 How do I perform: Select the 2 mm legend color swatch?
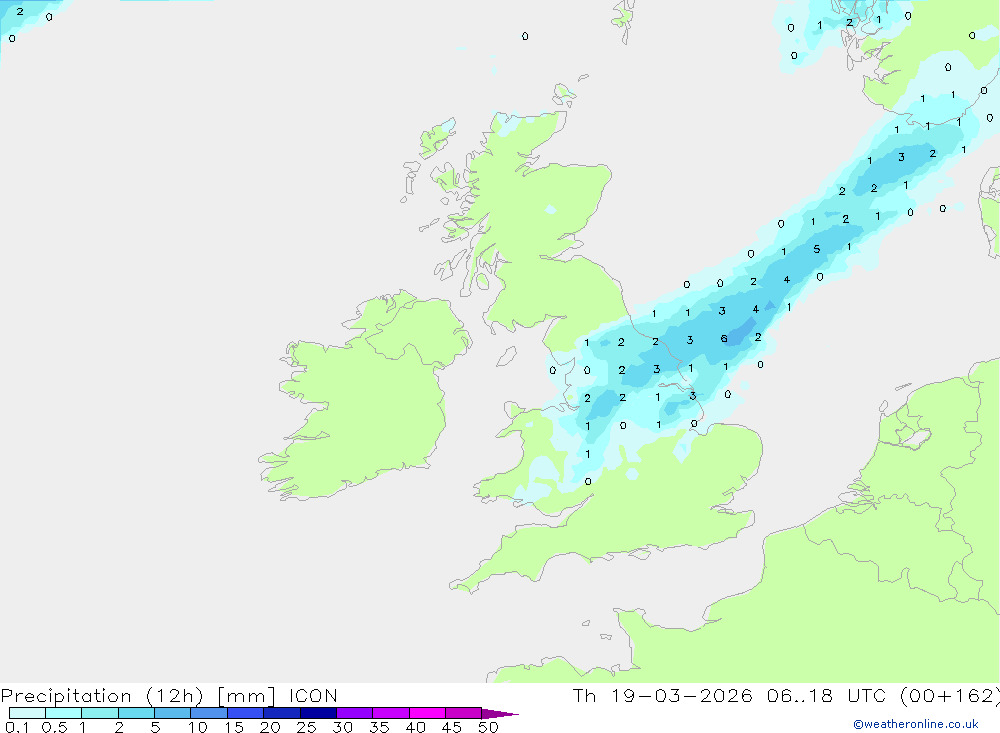pyautogui.click(x=136, y=713)
